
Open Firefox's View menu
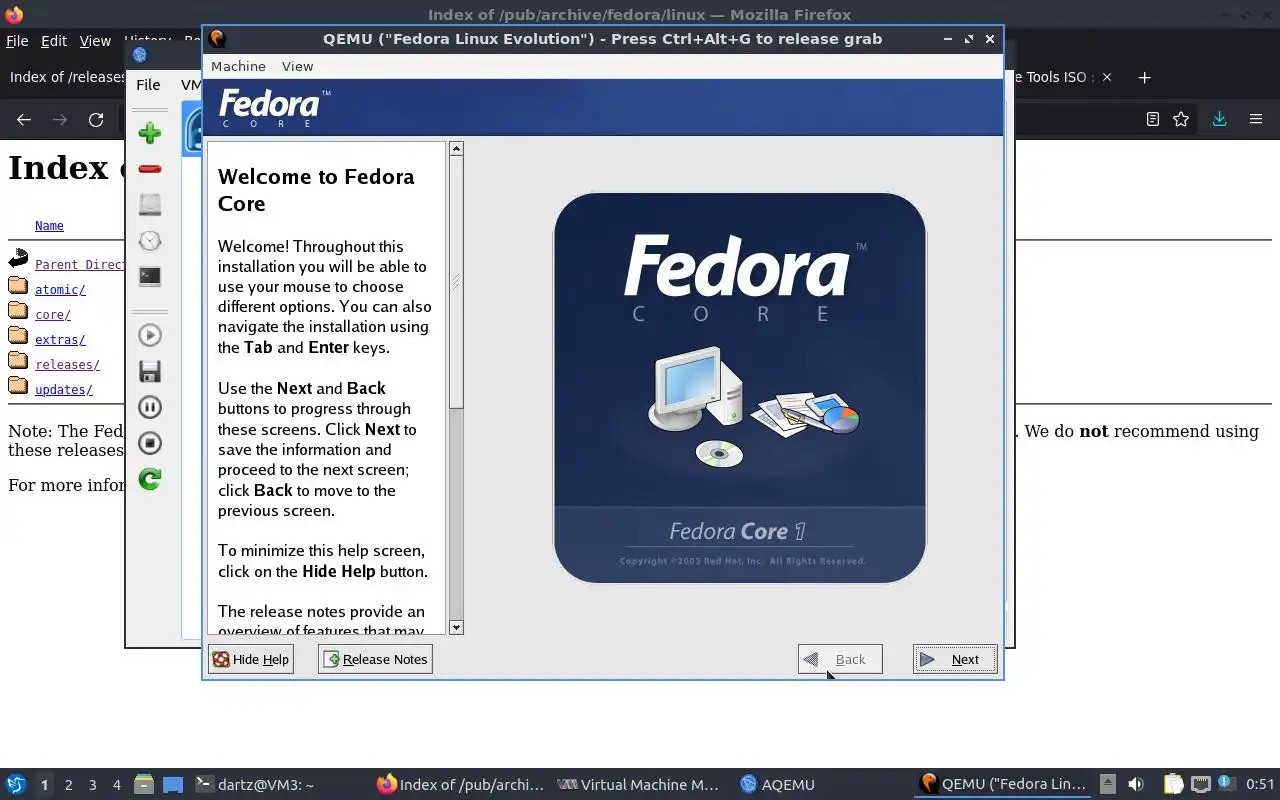coord(95,41)
